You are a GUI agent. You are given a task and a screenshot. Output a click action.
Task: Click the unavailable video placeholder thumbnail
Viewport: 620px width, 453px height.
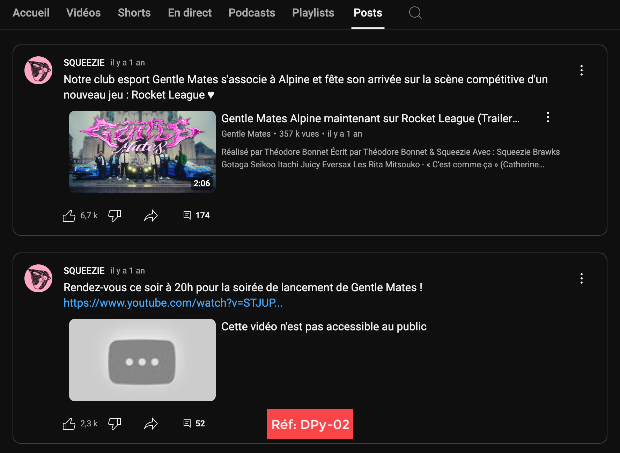point(142,360)
